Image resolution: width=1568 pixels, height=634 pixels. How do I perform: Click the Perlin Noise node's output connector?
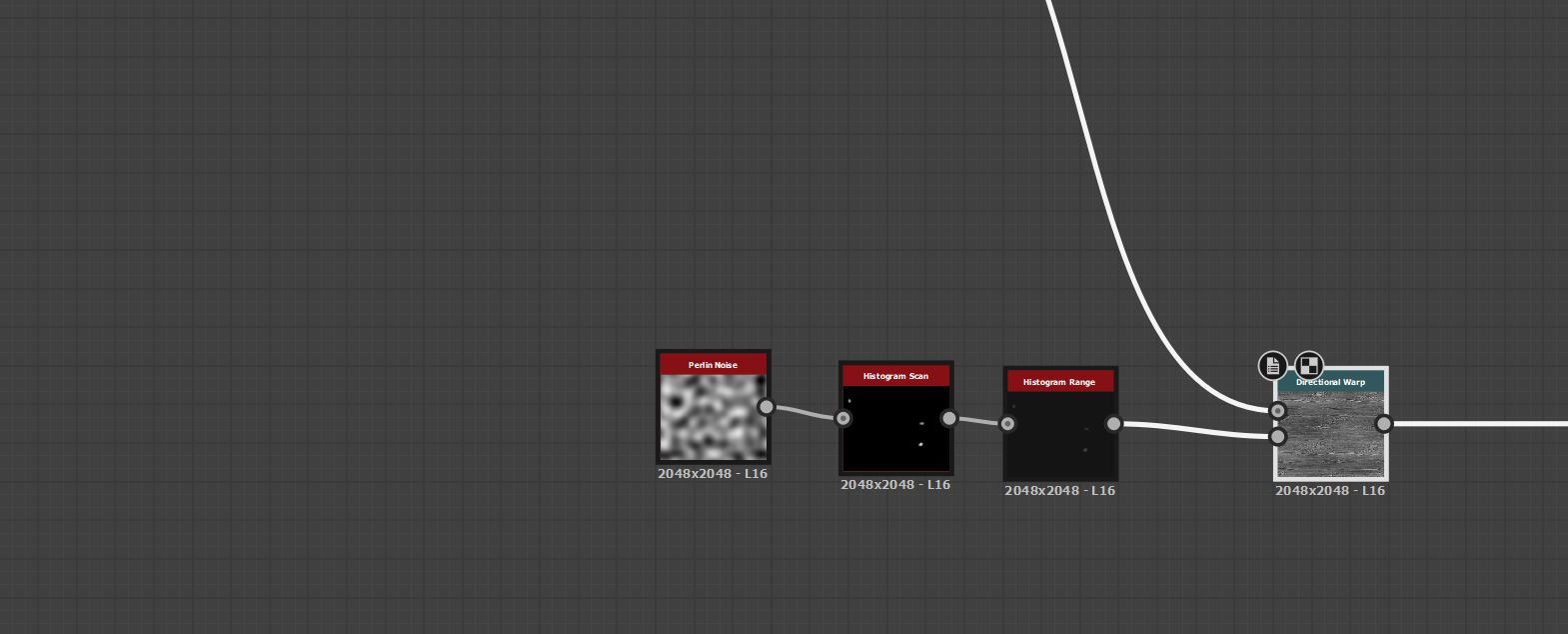click(767, 406)
